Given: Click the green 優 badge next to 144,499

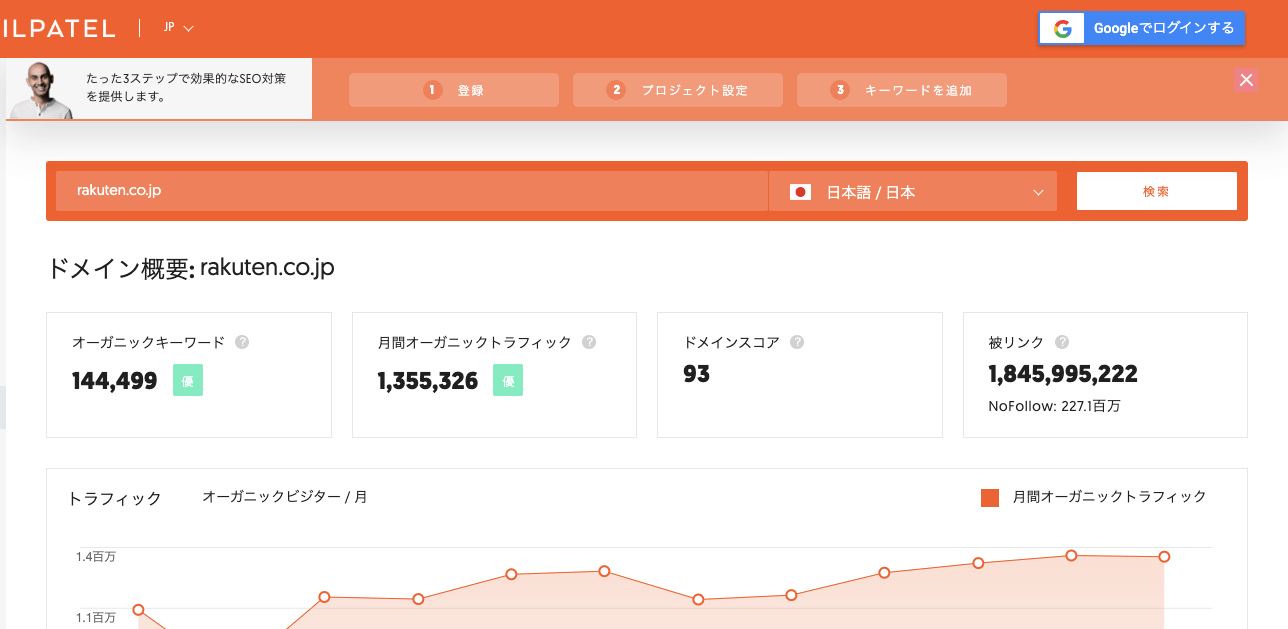Looking at the screenshot, I should coord(187,380).
